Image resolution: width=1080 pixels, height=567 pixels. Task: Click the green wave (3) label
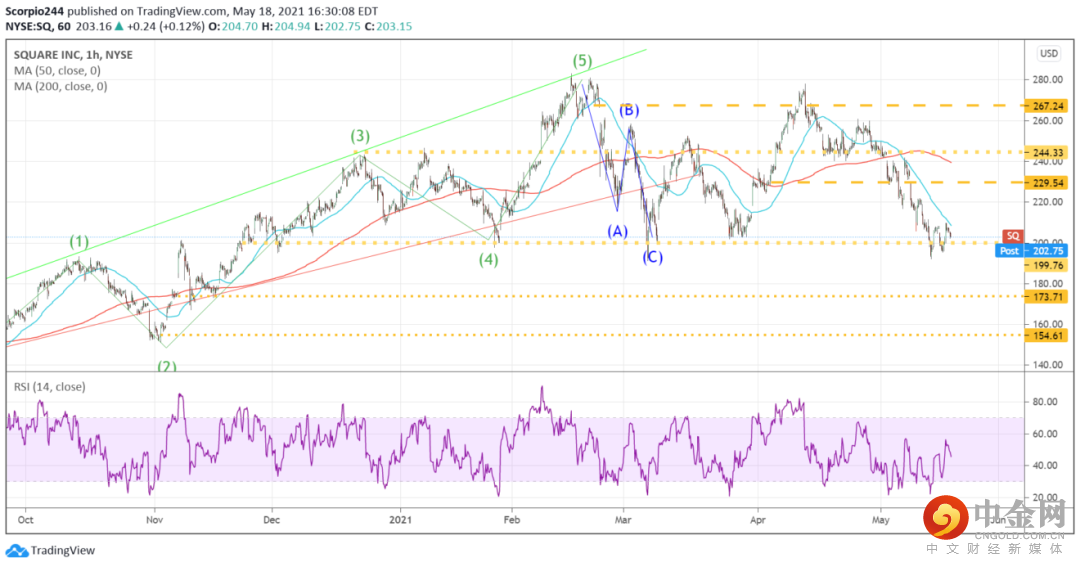pyautogui.click(x=360, y=136)
